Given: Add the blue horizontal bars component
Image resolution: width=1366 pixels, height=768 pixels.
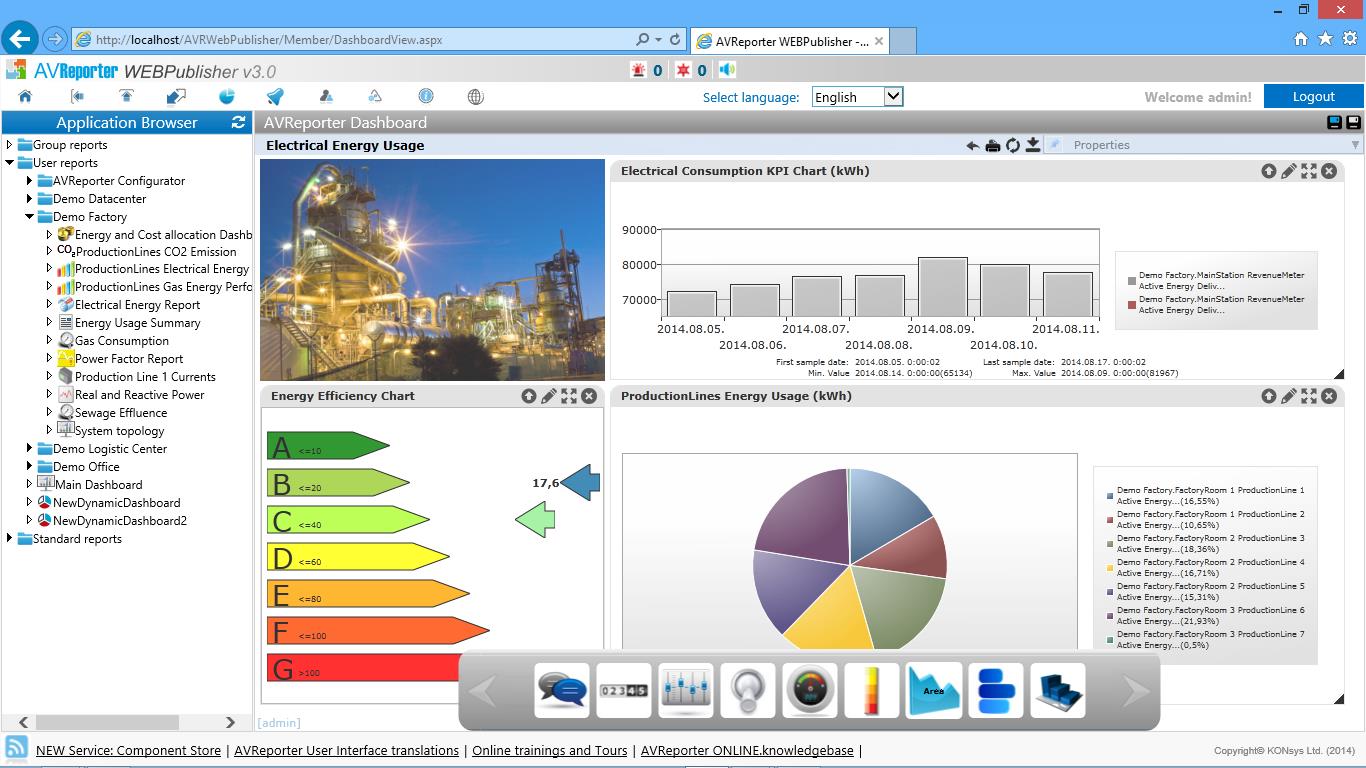Looking at the screenshot, I should coord(996,690).
